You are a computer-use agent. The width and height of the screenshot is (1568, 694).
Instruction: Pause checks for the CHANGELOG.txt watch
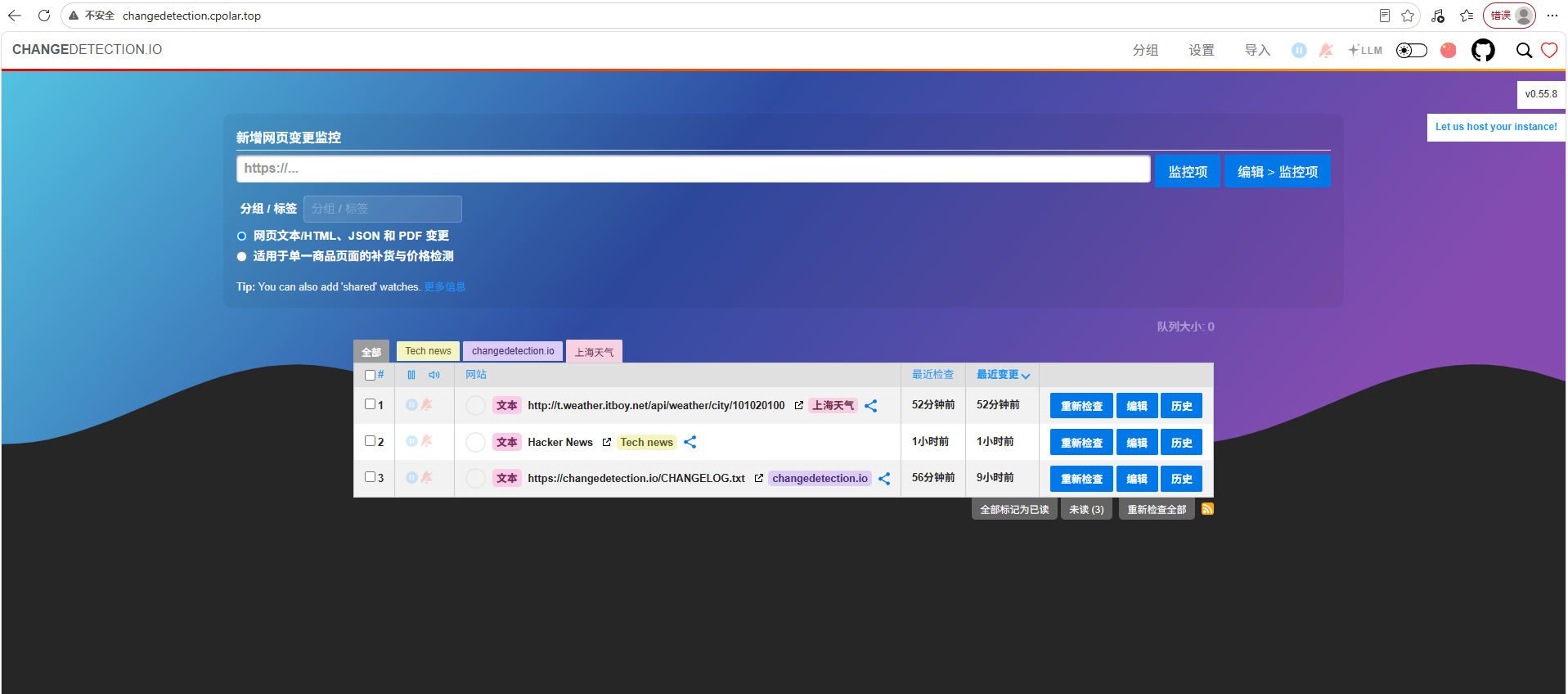[x=411, y=477]
